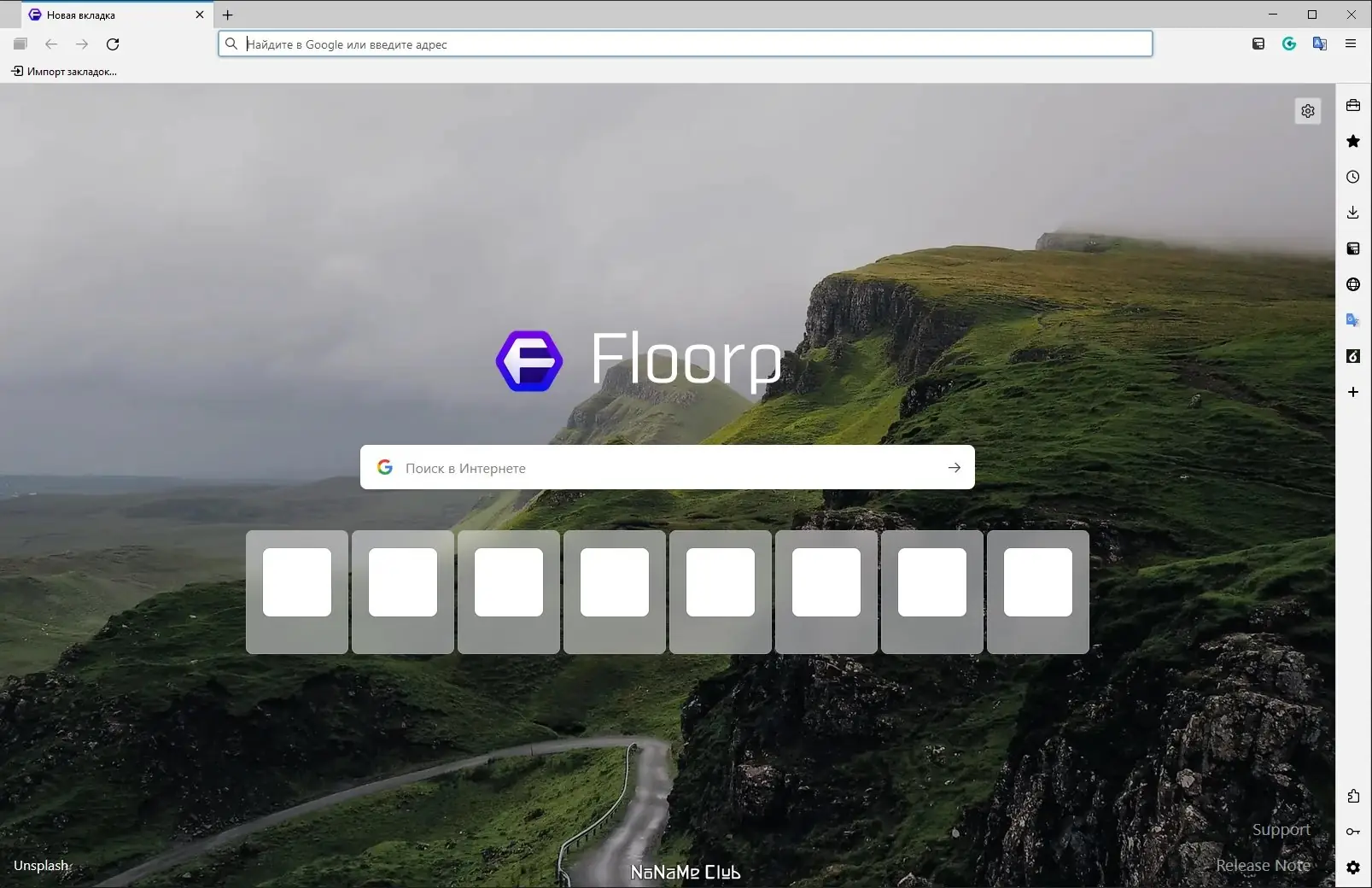Viewport: 1372px width, 888px height.
Task: Show Downloads panel in the sidebar
Action: pos(1353,213)
